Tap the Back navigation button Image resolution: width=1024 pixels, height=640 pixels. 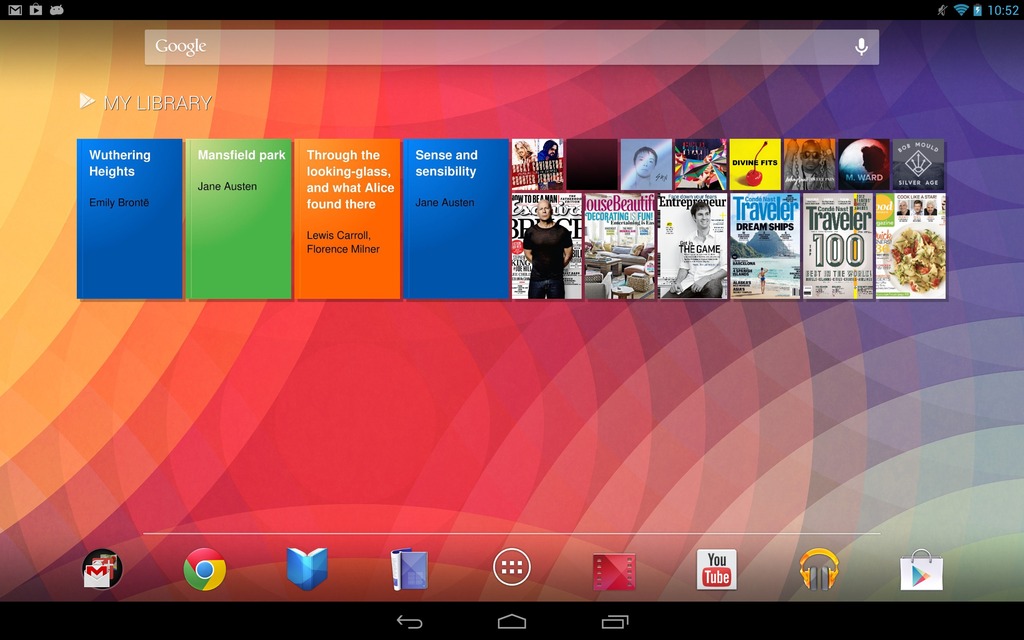[x=409, y=622]
